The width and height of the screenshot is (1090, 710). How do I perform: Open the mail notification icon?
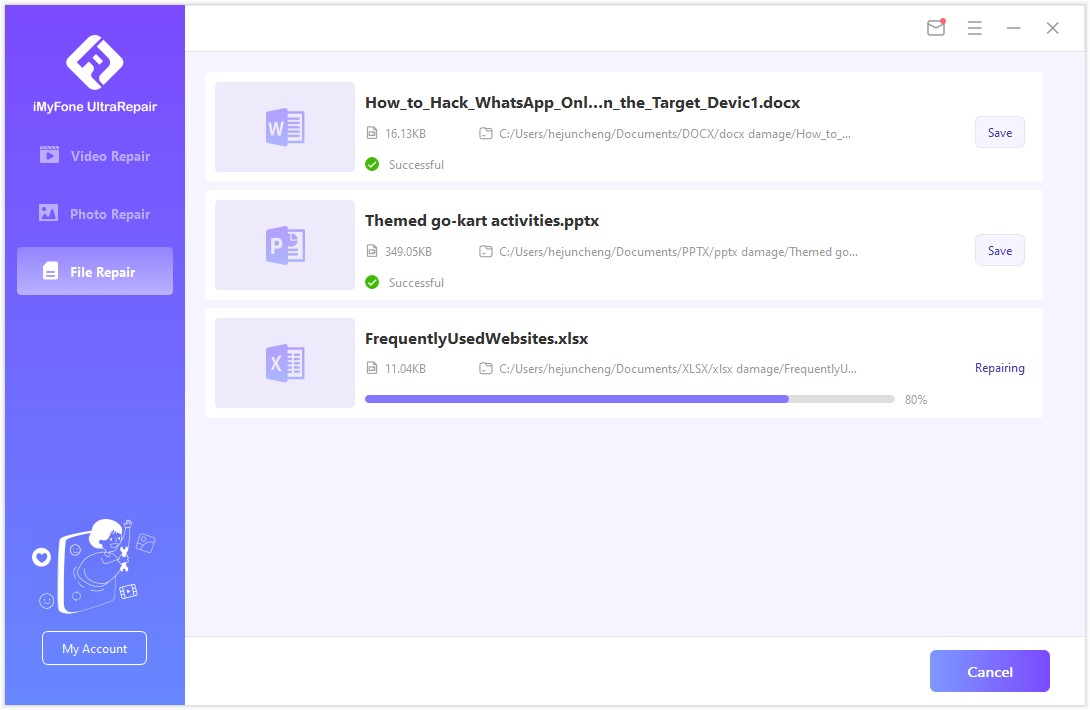tap(936, 28)
